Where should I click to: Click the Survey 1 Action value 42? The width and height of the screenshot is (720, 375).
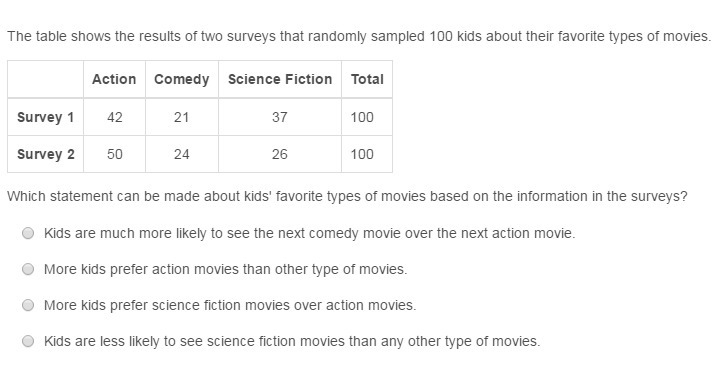pos(114,117)
